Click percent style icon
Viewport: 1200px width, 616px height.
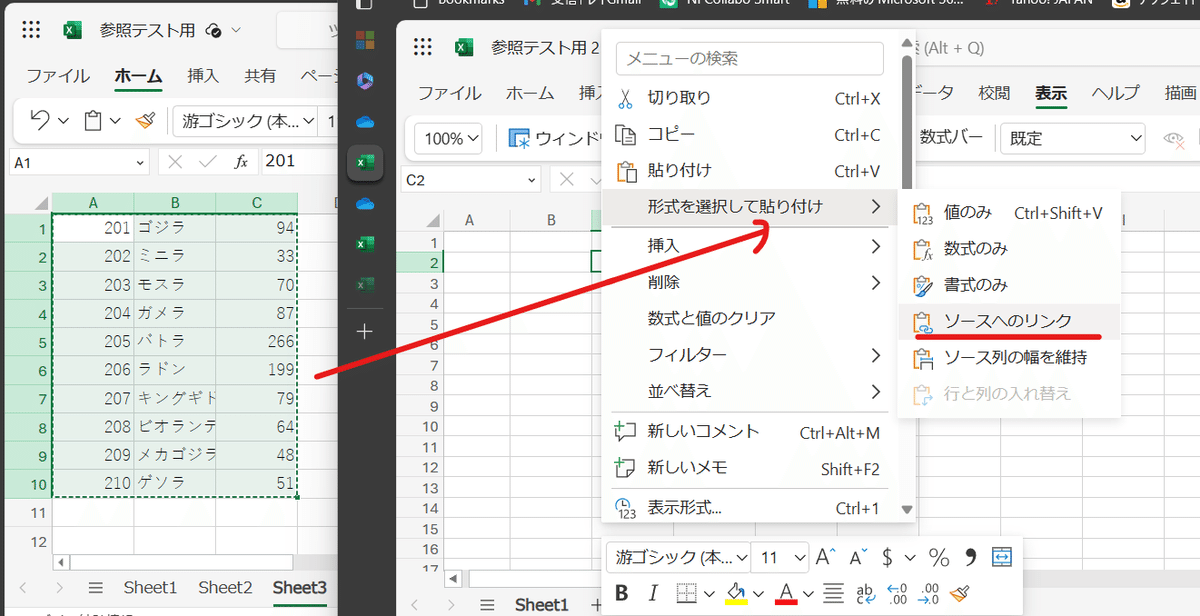[x=938, y=557]
